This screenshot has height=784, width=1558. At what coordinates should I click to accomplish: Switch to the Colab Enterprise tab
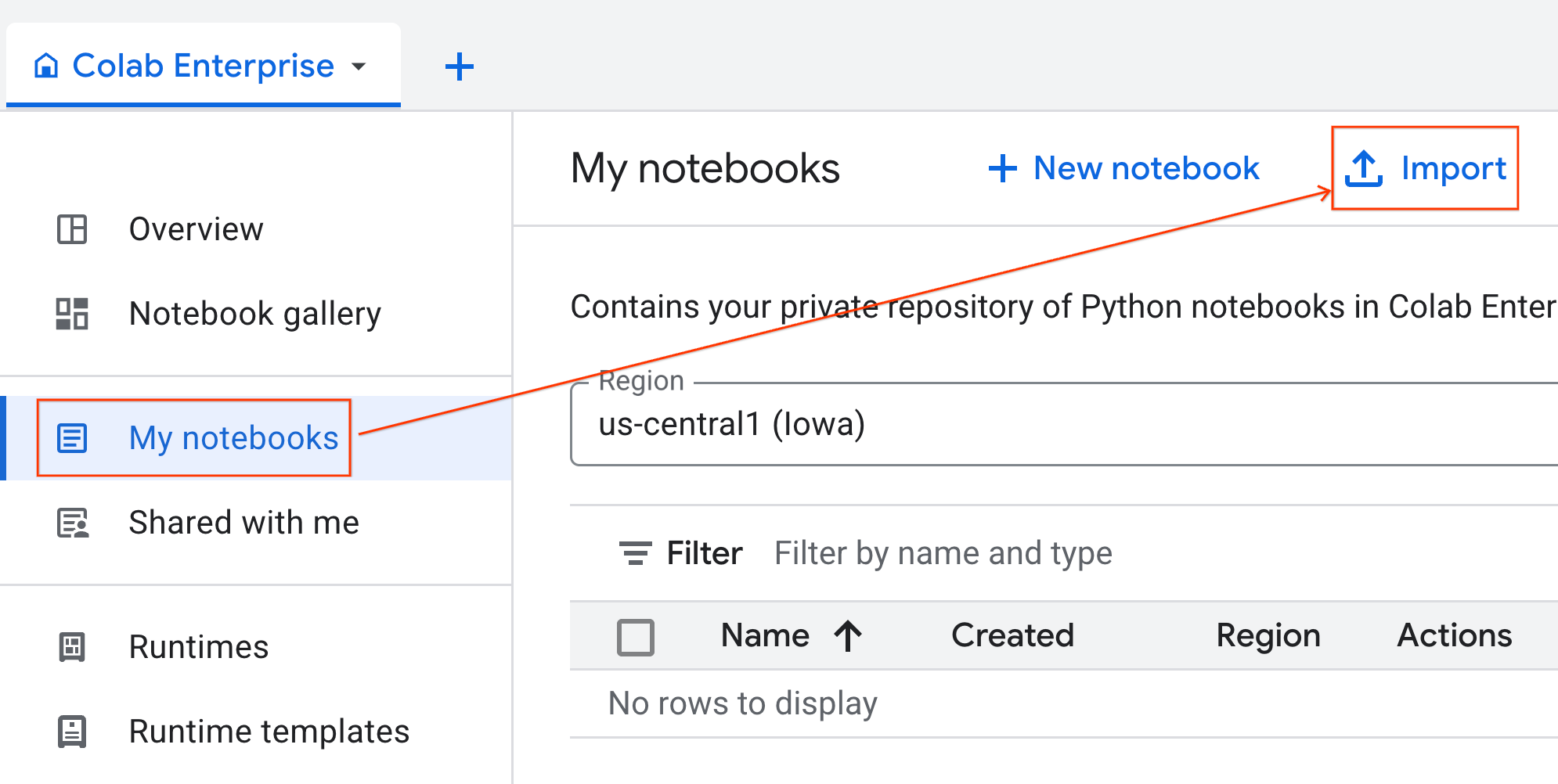(200, 66)
